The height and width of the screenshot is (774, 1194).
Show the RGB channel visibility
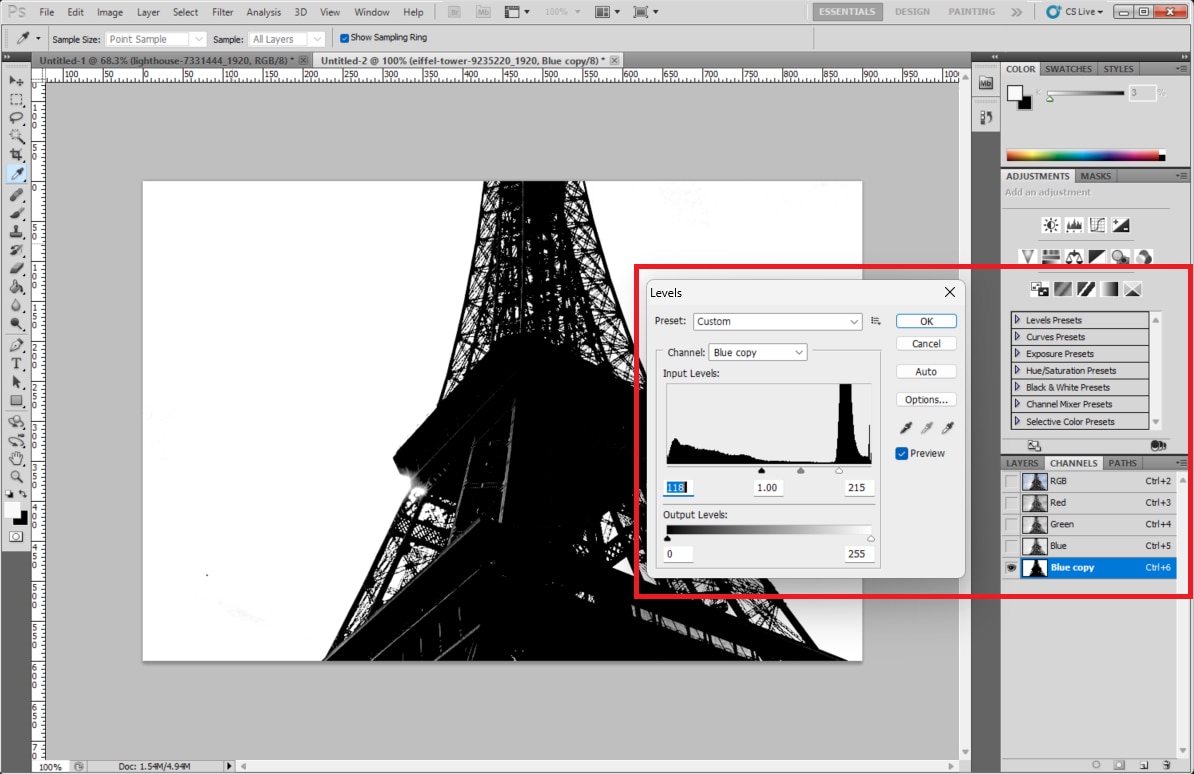pyautogui.click(x=1010, y=481)
